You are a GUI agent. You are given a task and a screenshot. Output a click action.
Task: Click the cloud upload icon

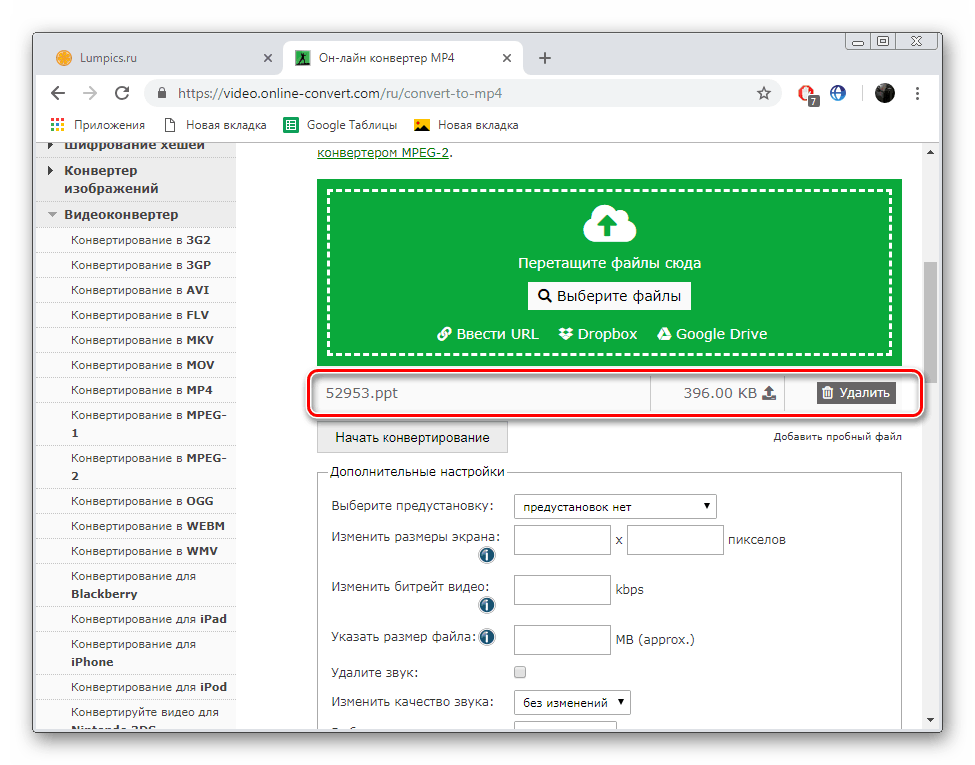click(x=608, y=224)
